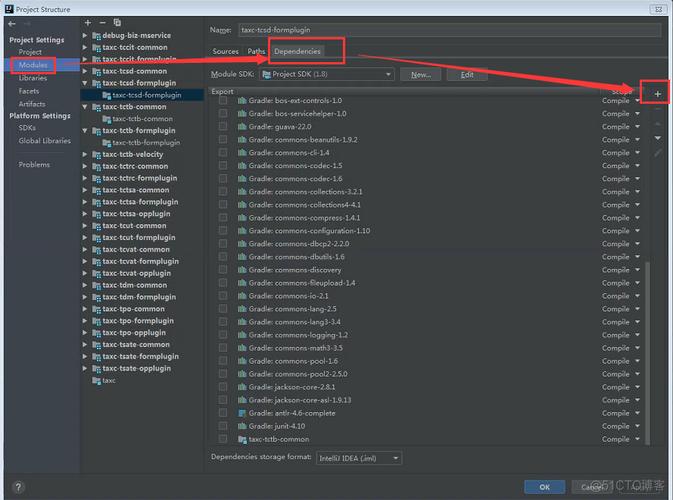Click the Edit SDK button
Screen dimensions: 673x500
(x=467, y=75)
